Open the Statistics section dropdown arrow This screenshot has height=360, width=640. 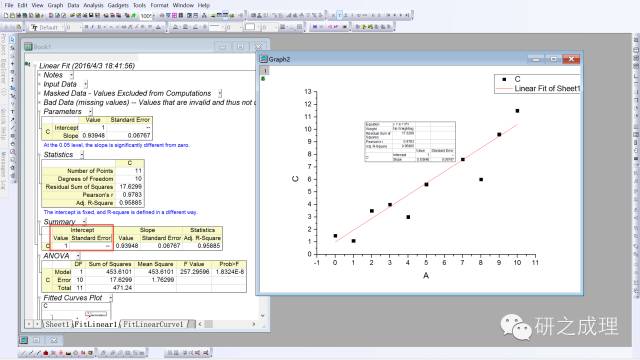(82, 155)
